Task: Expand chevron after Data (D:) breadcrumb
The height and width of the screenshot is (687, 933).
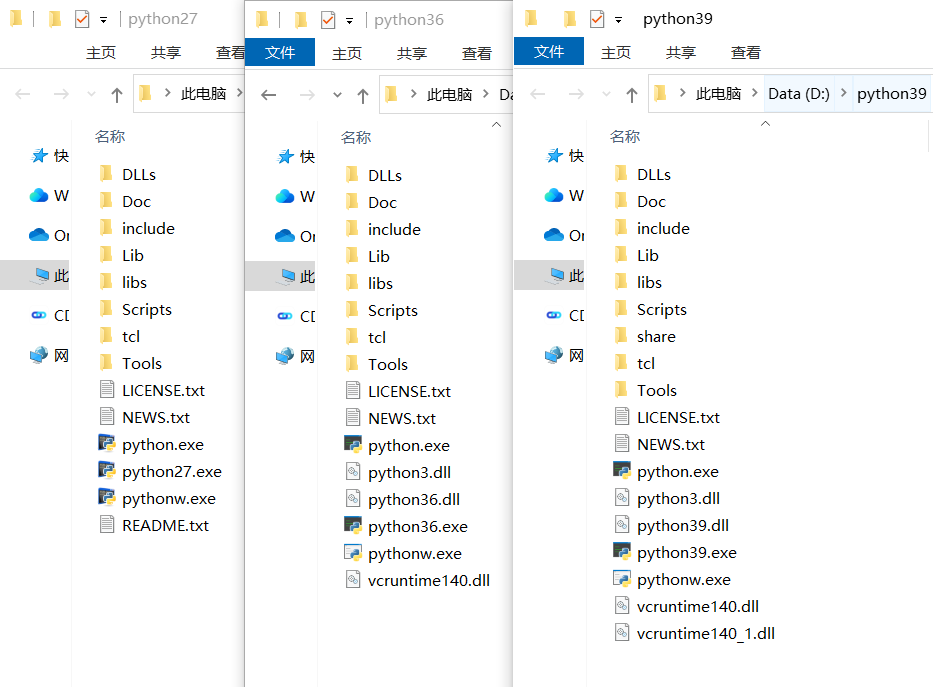Action: pyautogui.click(x=843, y=93)
